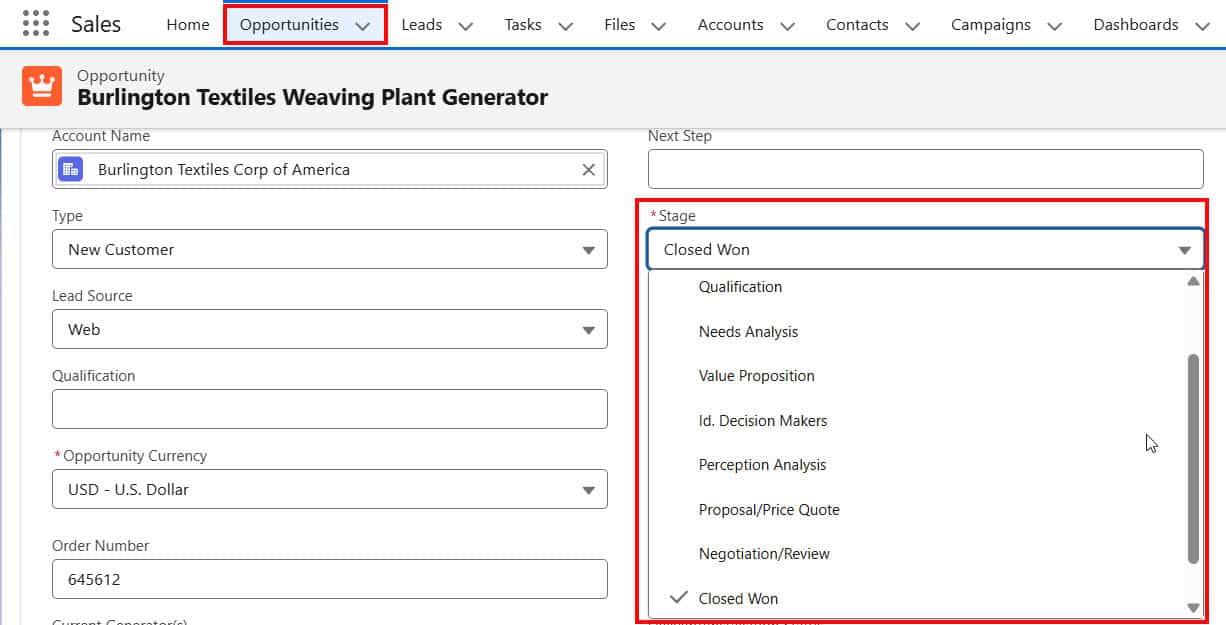Open the Type picklist dropdown arrow

[588, 249]
